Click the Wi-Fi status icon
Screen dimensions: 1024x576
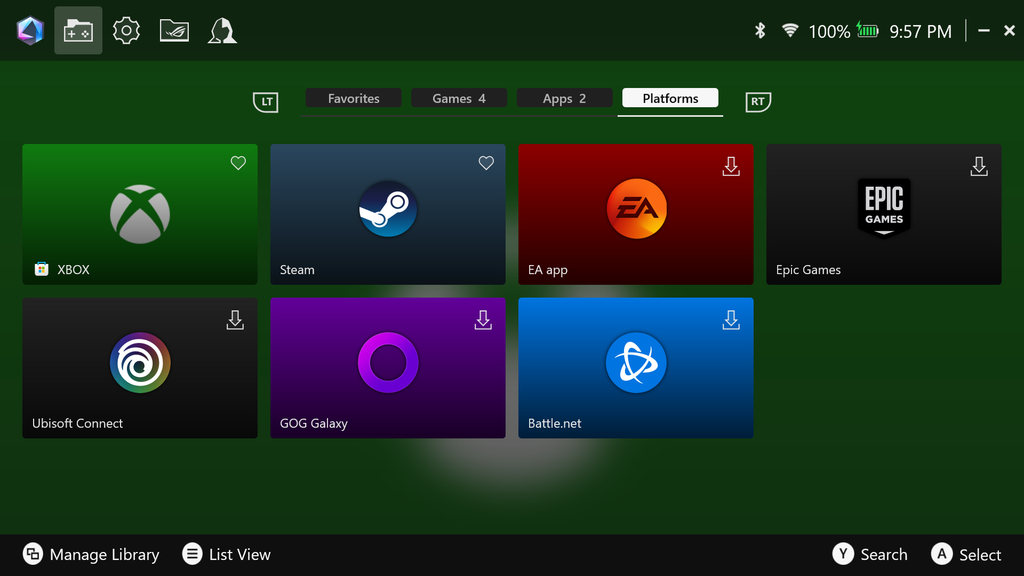coord(790,30)
